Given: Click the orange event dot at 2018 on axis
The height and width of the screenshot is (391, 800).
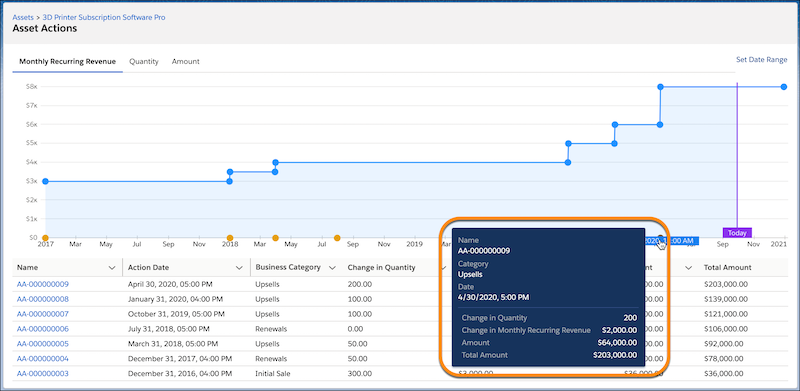Looking at the screenshot, I should pos(230,238).
